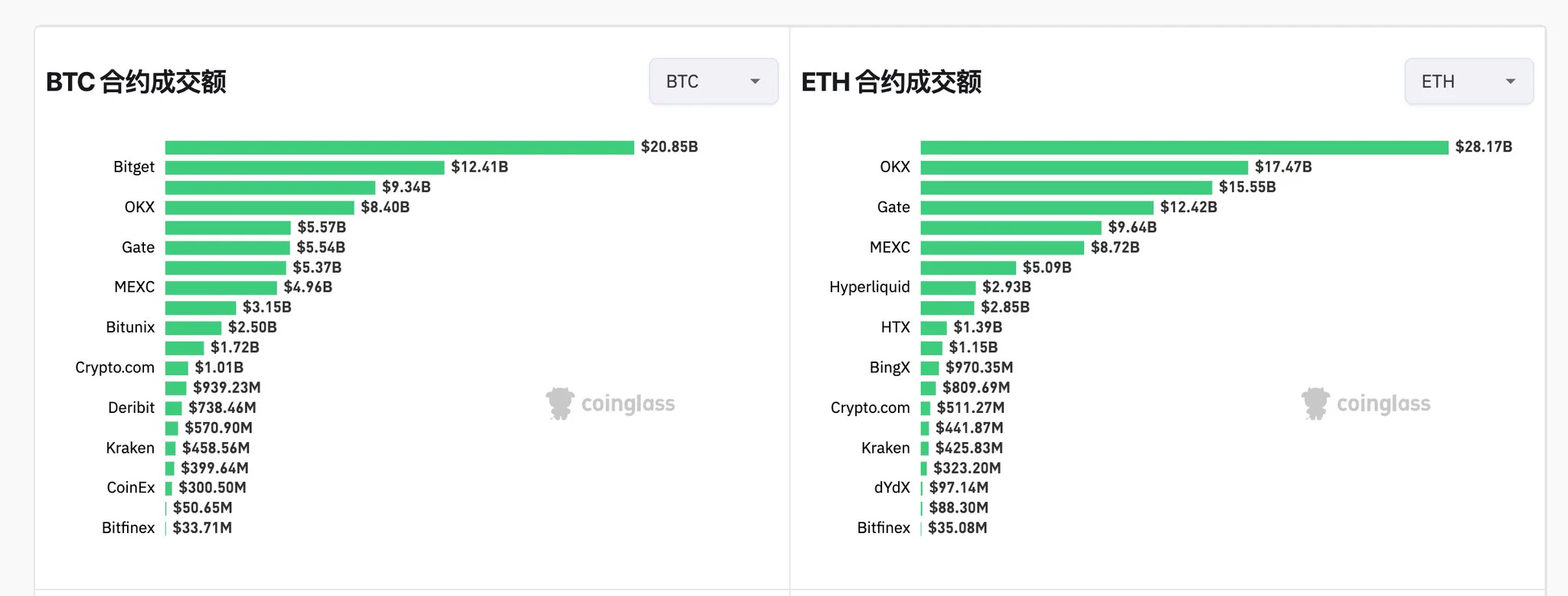Click OKX's $17.47B ETH bar

click(x=1084, y=167)
